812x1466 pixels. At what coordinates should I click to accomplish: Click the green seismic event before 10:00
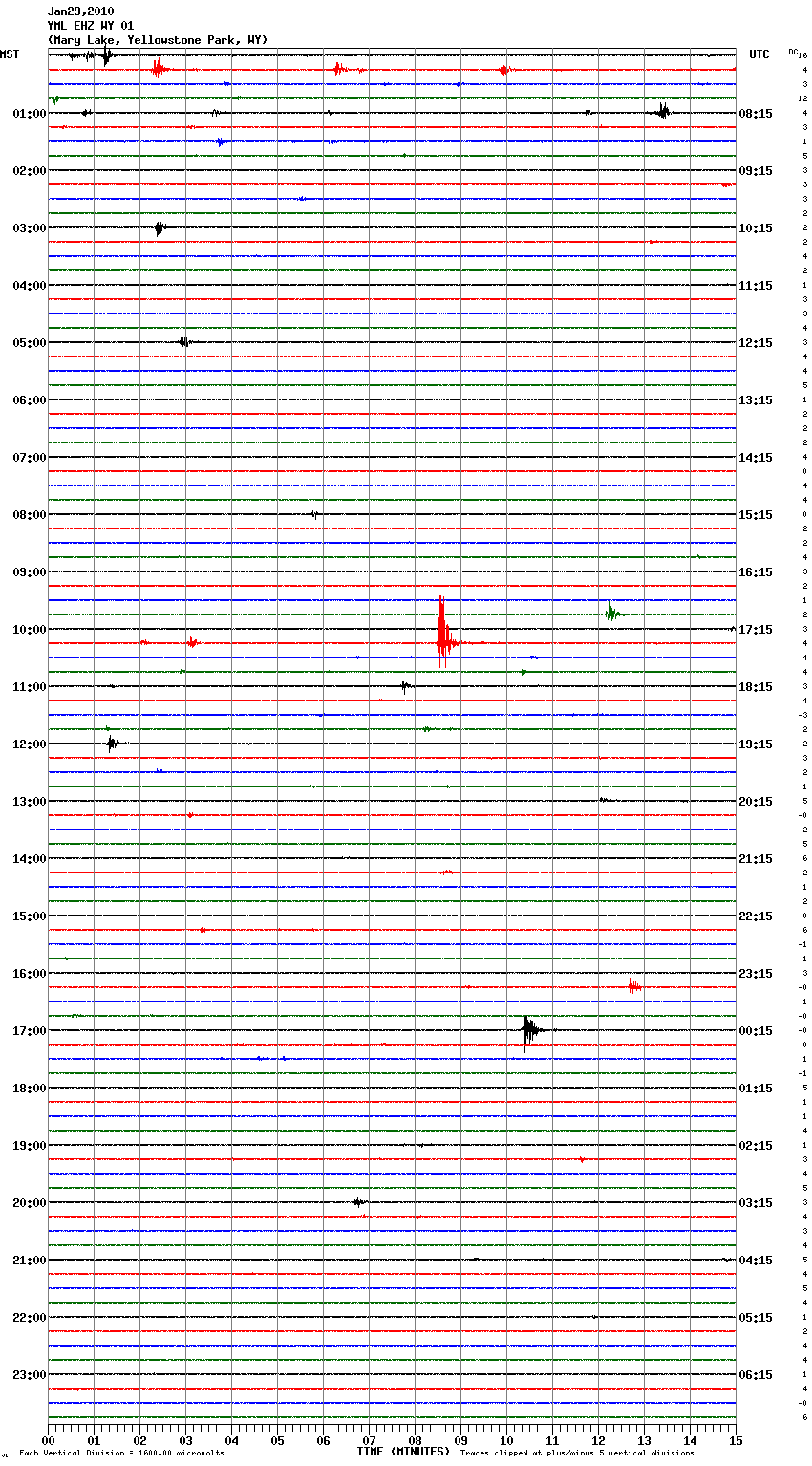(611, 614)
